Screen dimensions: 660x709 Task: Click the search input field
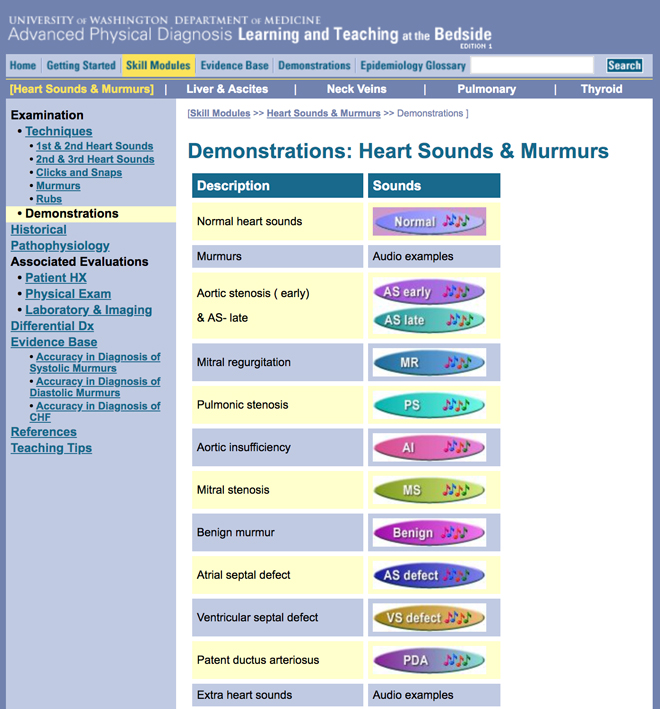pyautogui.click(x=532, y=65)
